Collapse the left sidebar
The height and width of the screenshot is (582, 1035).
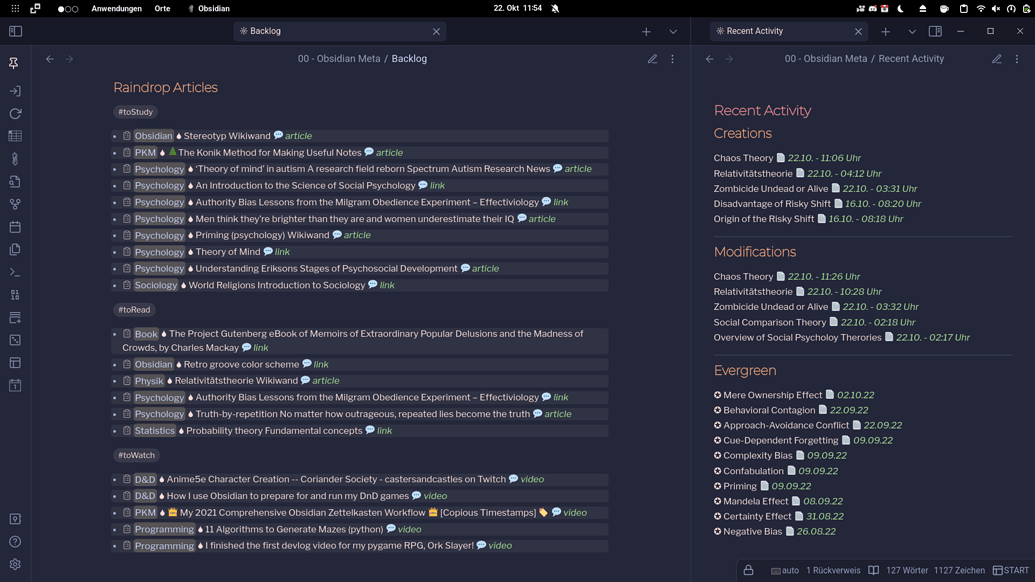(15, 31)
